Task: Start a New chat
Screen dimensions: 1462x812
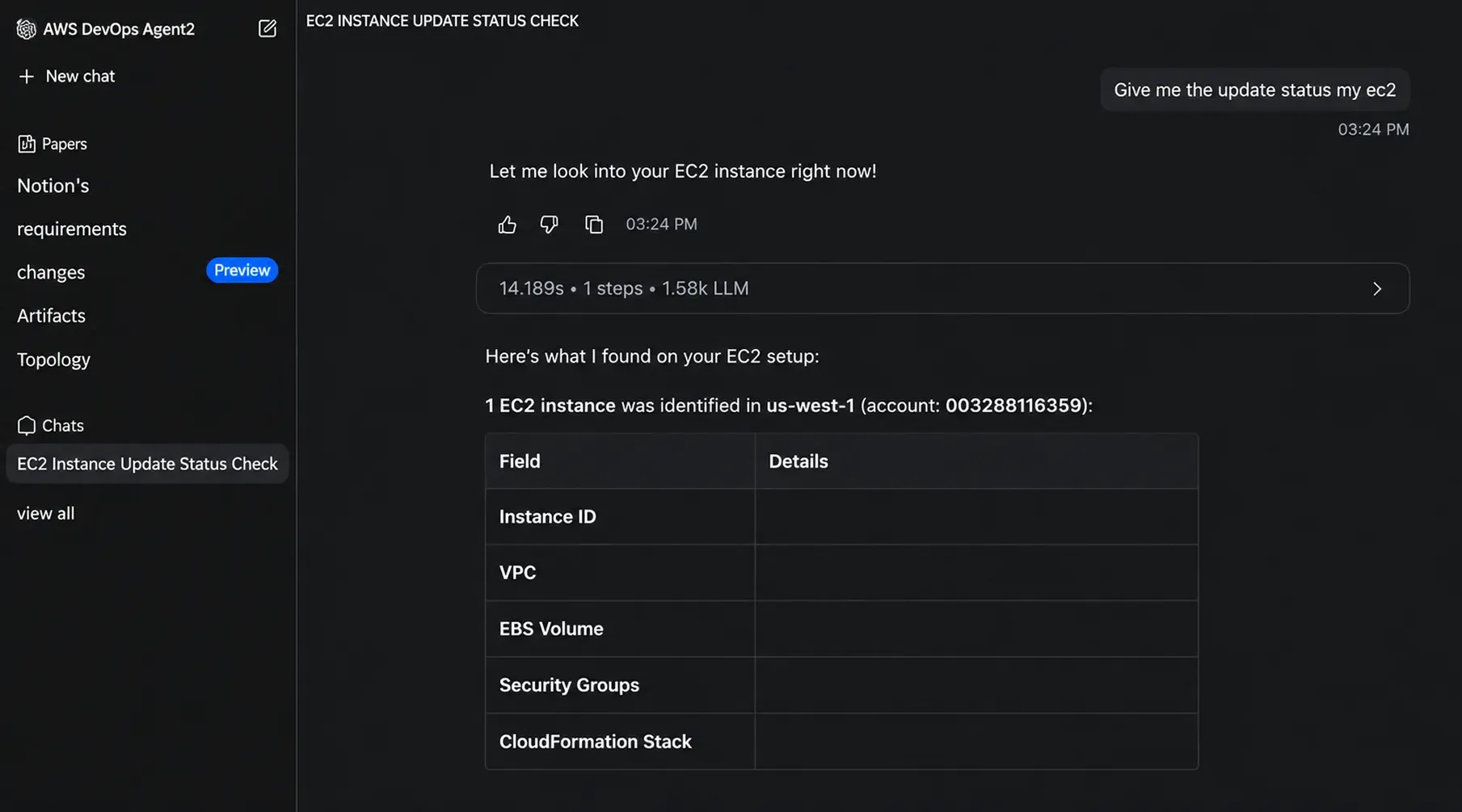Action: coord(66,76)
